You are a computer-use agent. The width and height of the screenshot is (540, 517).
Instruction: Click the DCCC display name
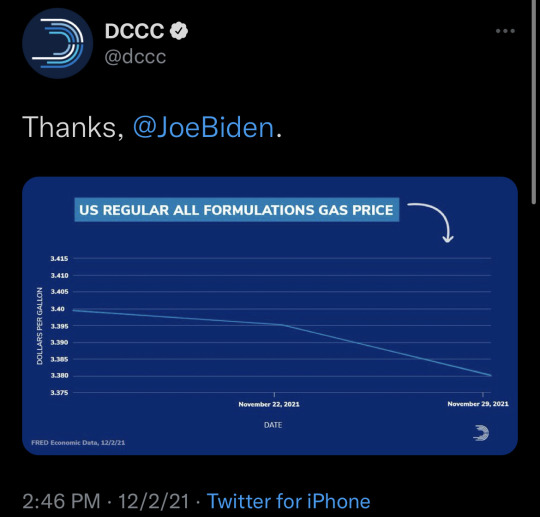134,31
